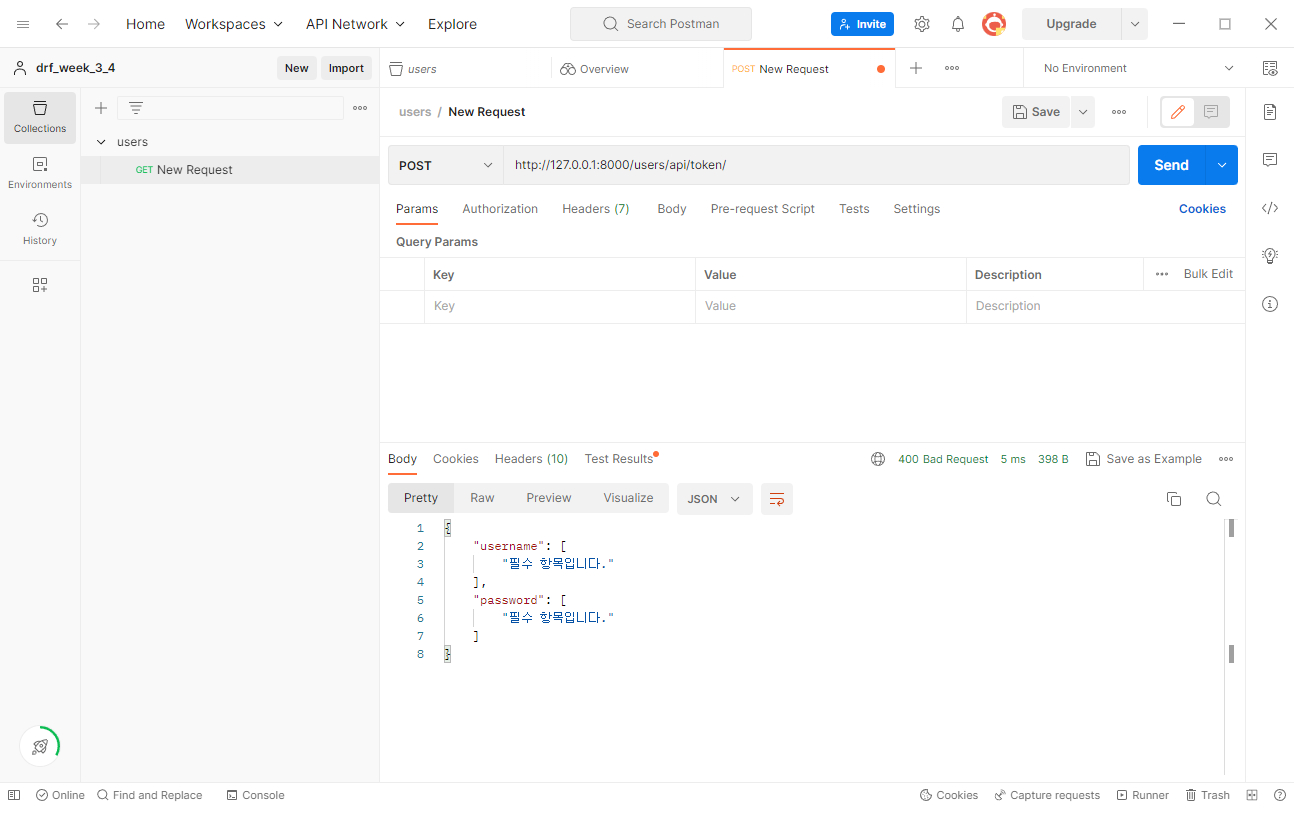1298x819 pixels.
Task: Click Bulk Edit in query params
Action: pos(1208,274)
